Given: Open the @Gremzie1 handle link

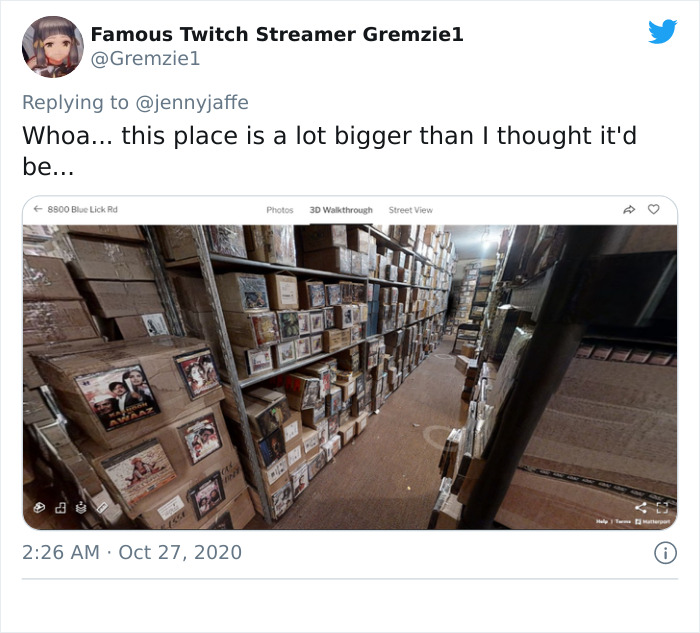Looking at the screenshot, I should click(146, 58).
